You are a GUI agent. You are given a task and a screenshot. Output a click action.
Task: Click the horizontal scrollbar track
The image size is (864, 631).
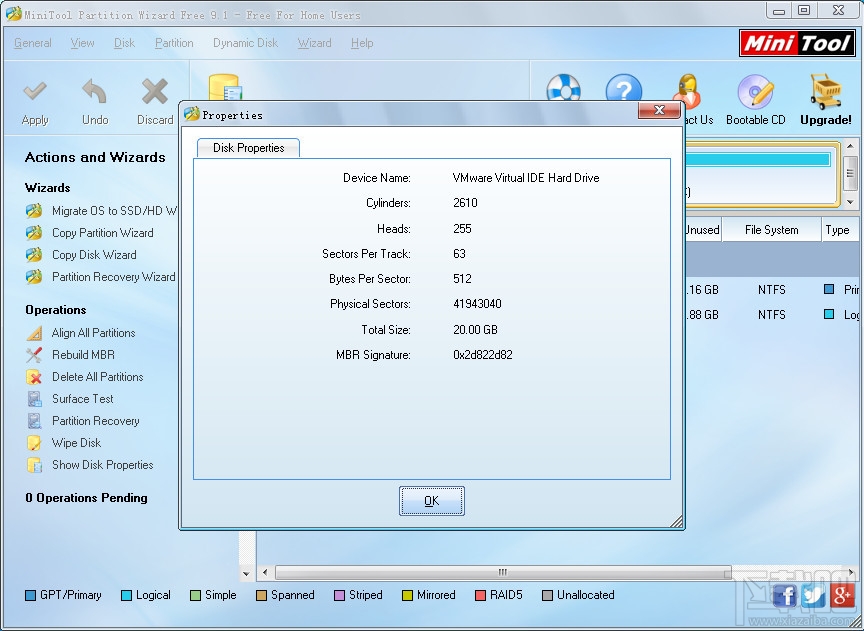point(500,572)
